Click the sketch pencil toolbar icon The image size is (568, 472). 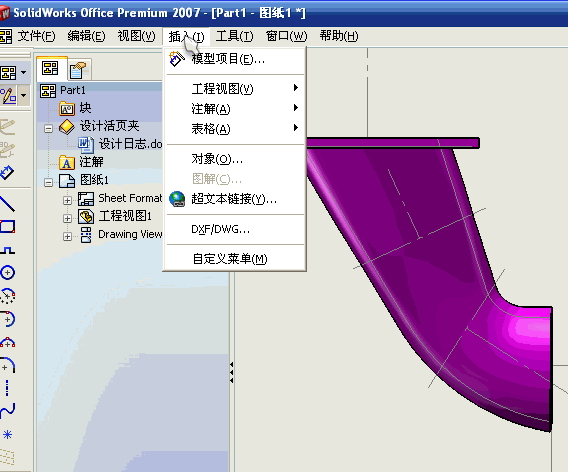click(8, 96)
